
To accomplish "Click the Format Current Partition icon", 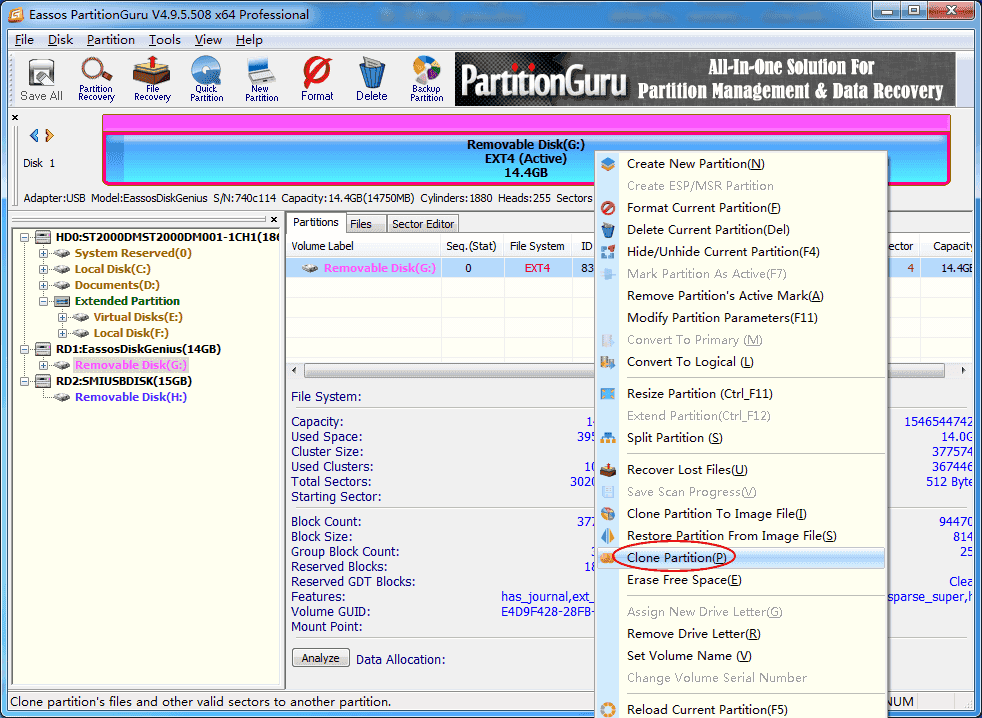I will coord(608,208).
